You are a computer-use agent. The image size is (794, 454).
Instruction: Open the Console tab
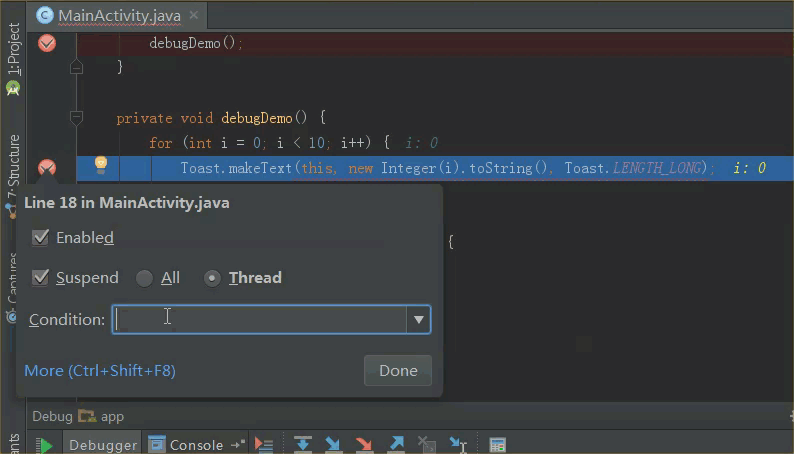point(196,445)
